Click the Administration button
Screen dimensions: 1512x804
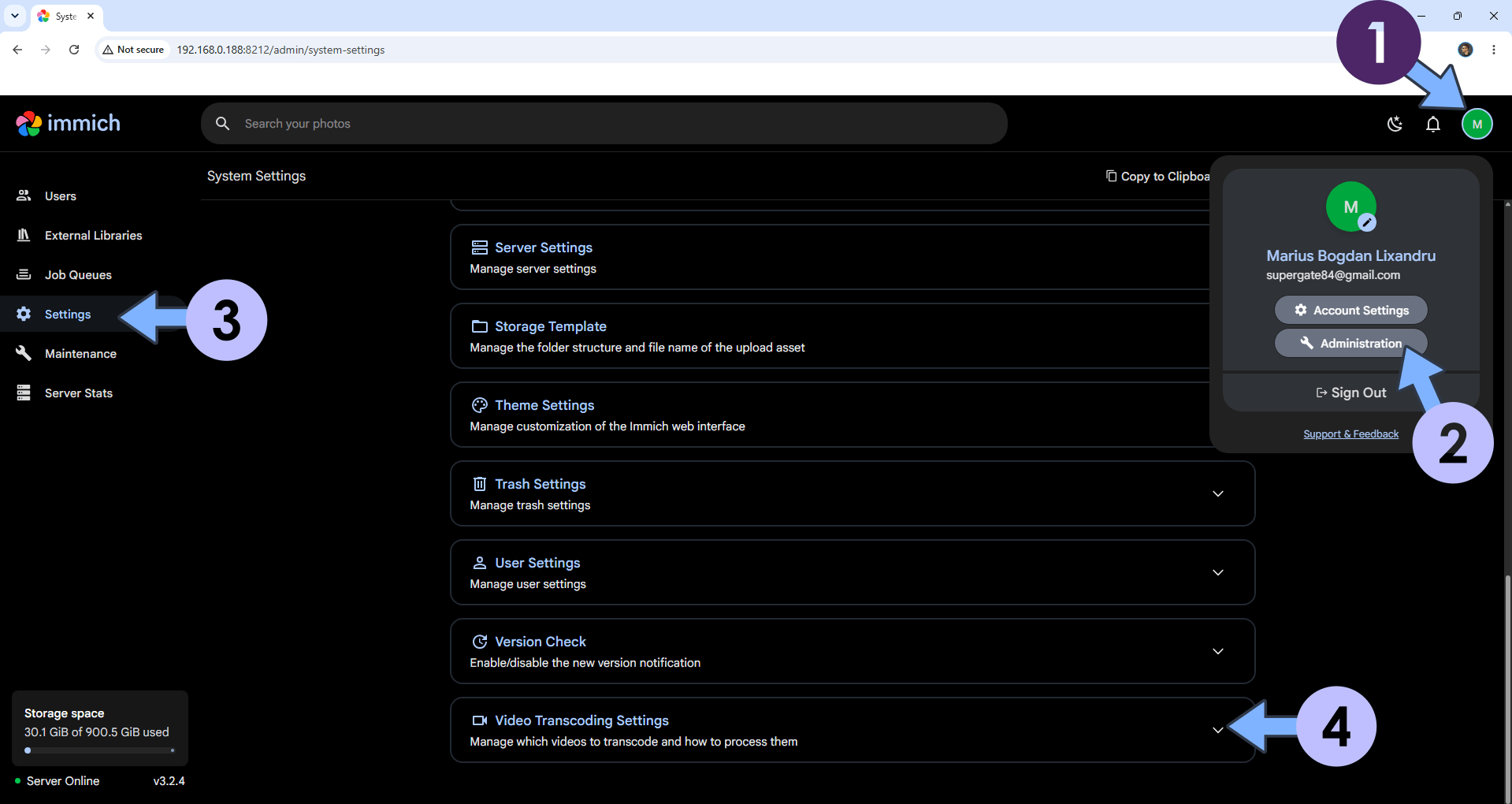click(1350, 344)
